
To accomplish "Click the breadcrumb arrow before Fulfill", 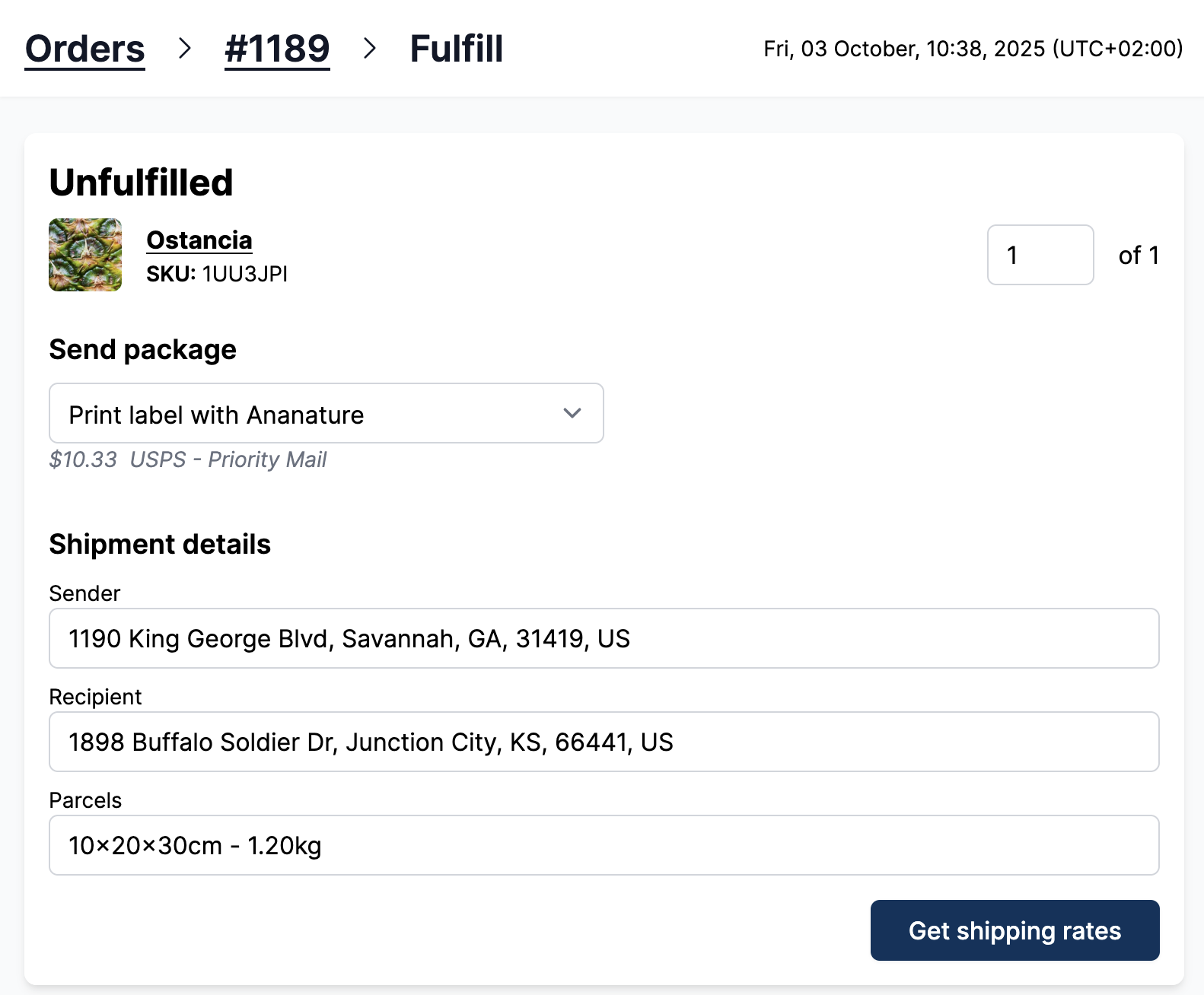I will (371, 49).
